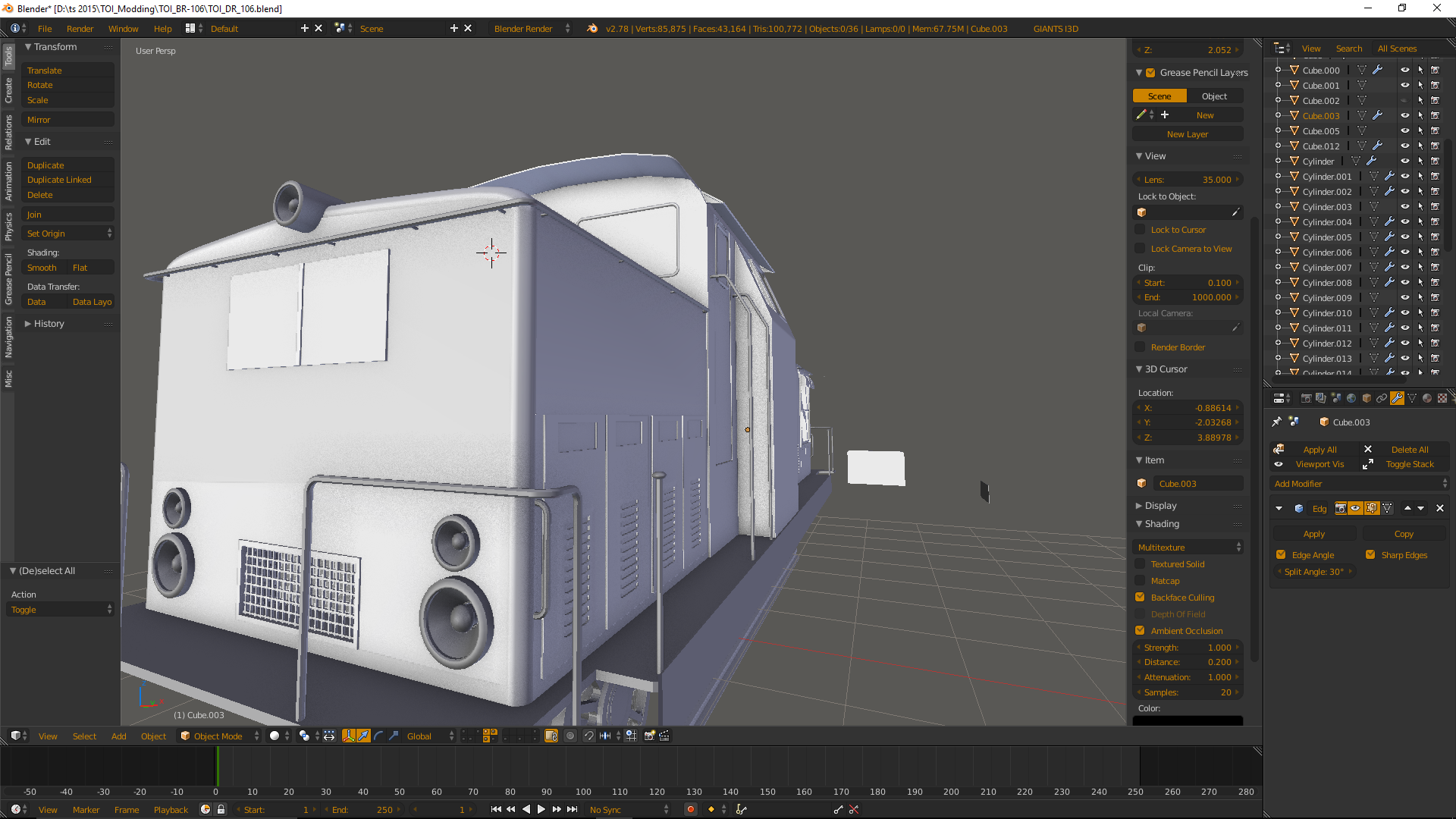This screenshot has width=1456, height=819.
Task: Enable the Matcap checkbox
Action: point(1140,581)
